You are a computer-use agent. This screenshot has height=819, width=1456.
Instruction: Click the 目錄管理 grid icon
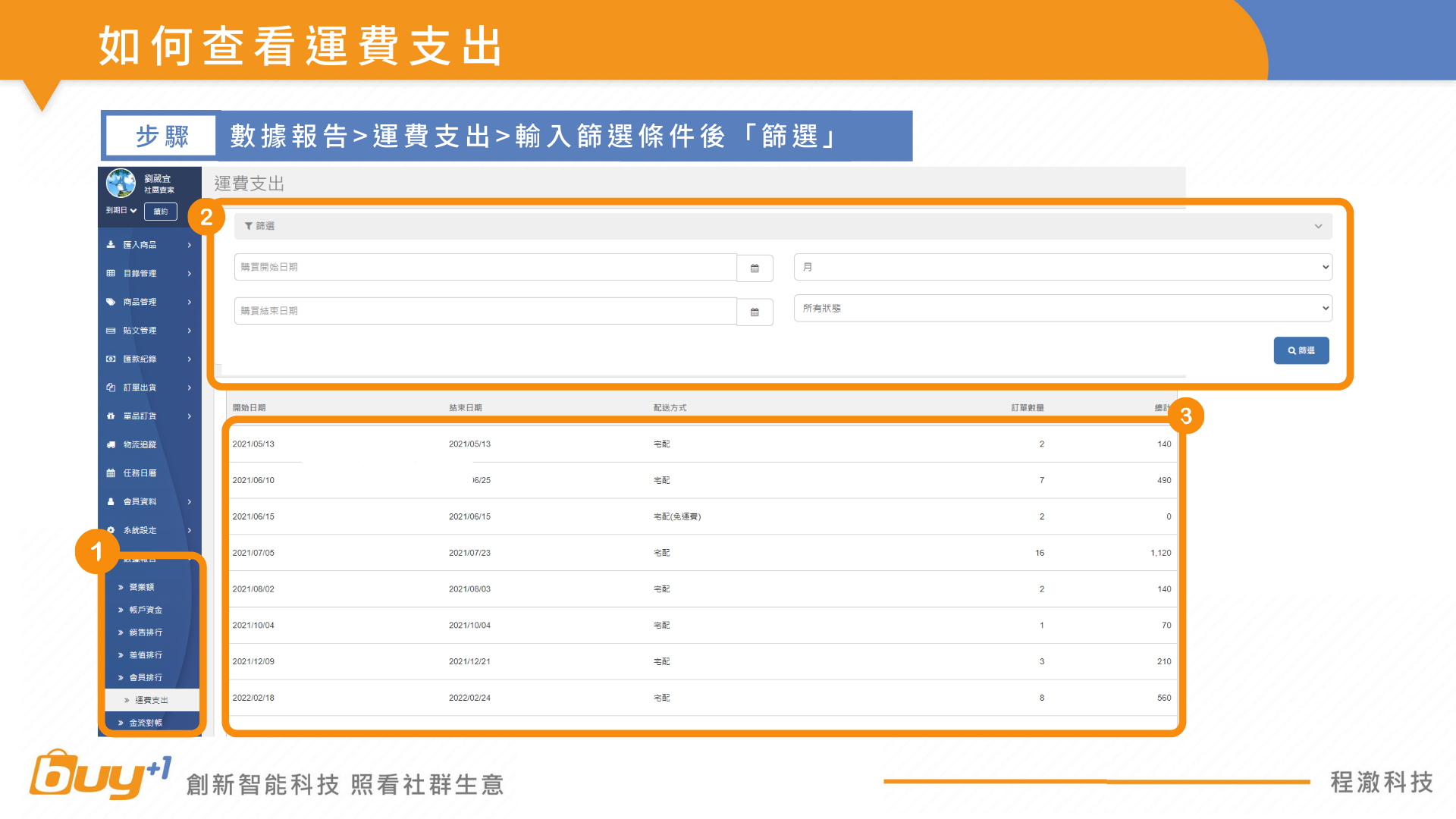point(111,273)
